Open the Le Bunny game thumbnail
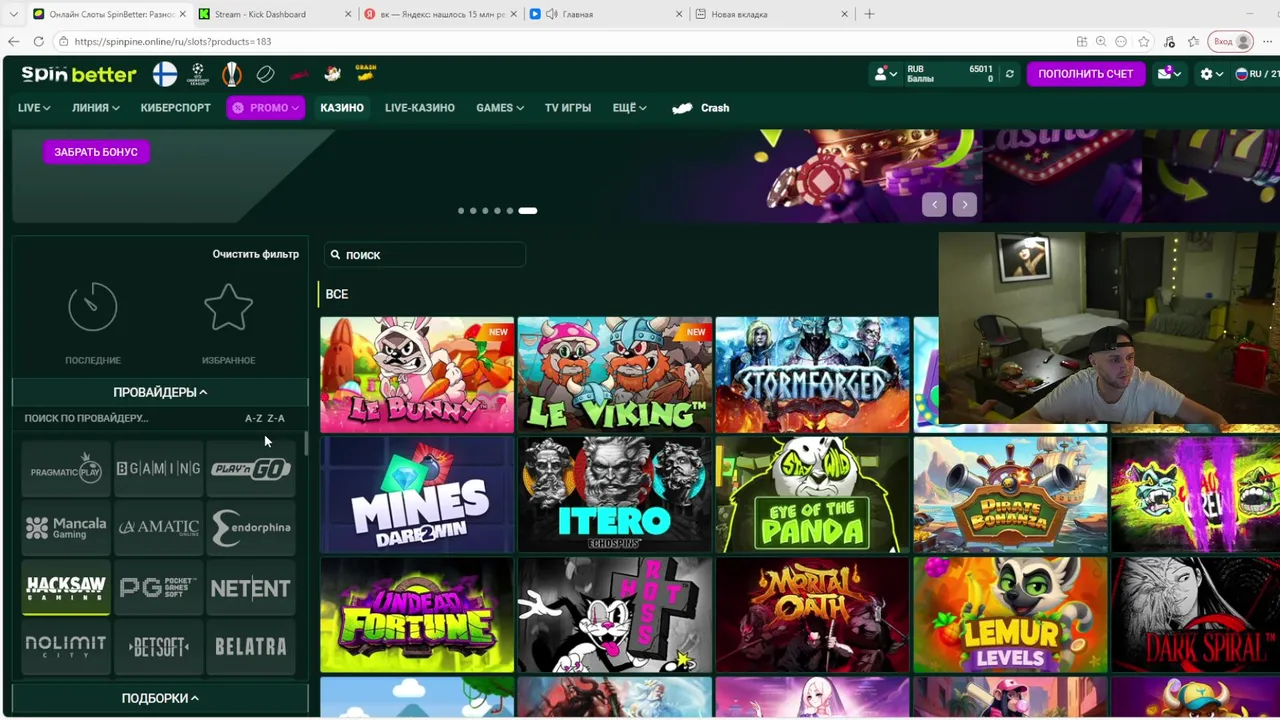This screenshot has width=1280, height=720. coord(417,375)
